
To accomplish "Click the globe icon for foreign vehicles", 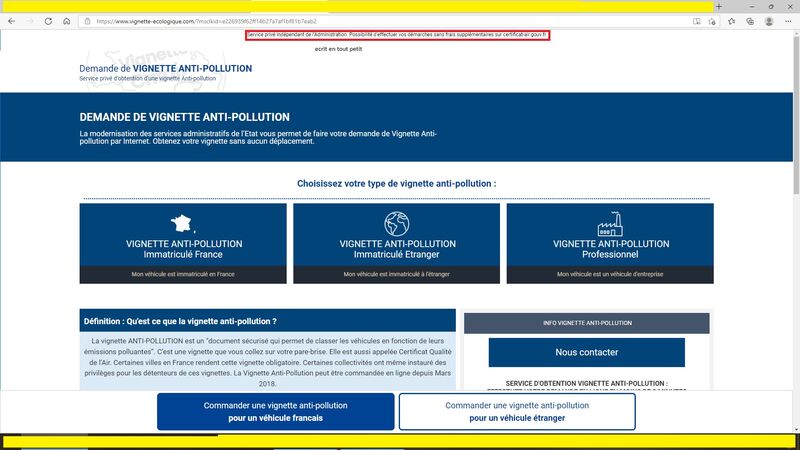I will (396, 223).
